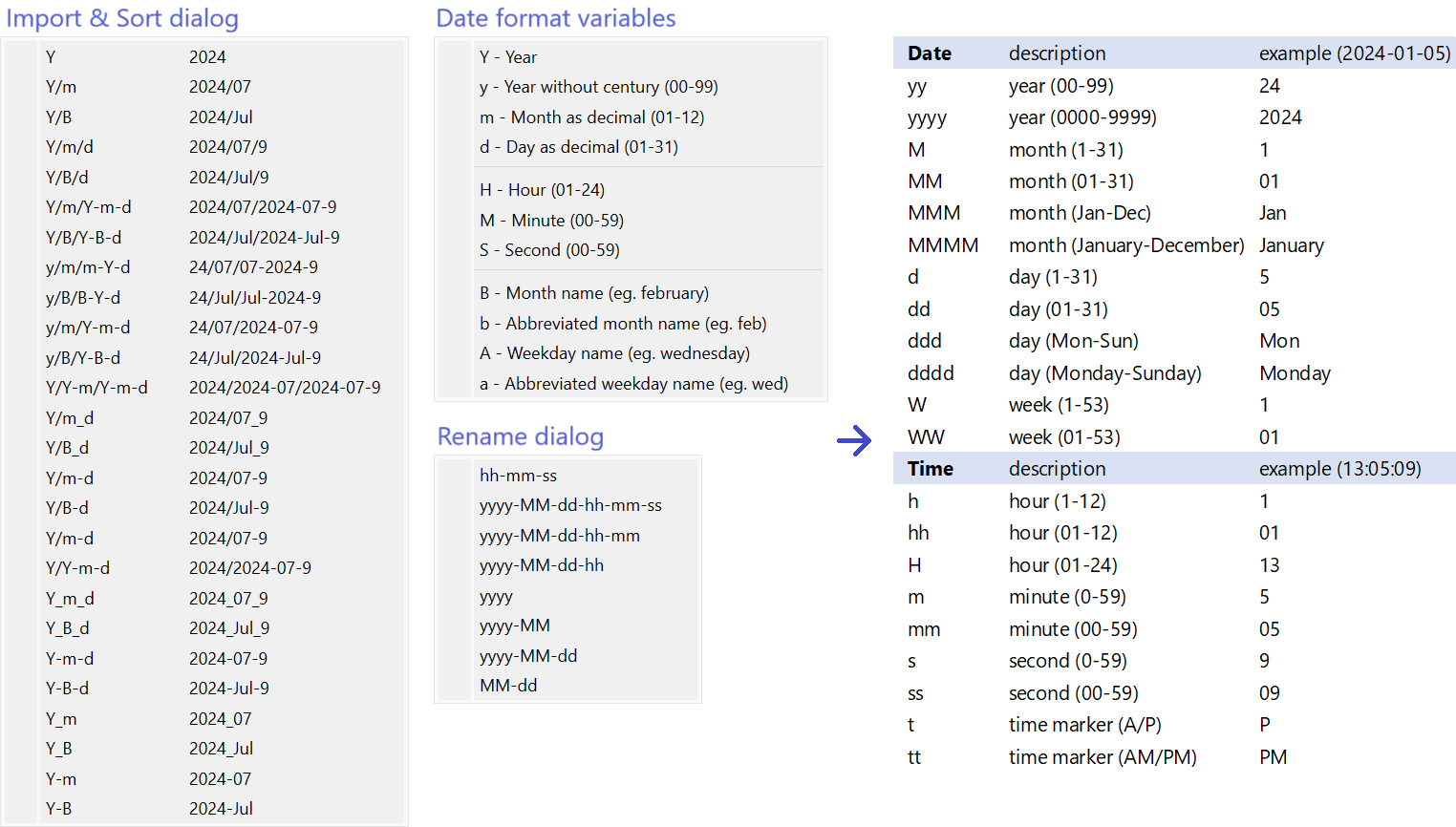This screenshot has width=1456, height=827.
Task: Select the Y-B format at bottom
Action: [59, 809]
